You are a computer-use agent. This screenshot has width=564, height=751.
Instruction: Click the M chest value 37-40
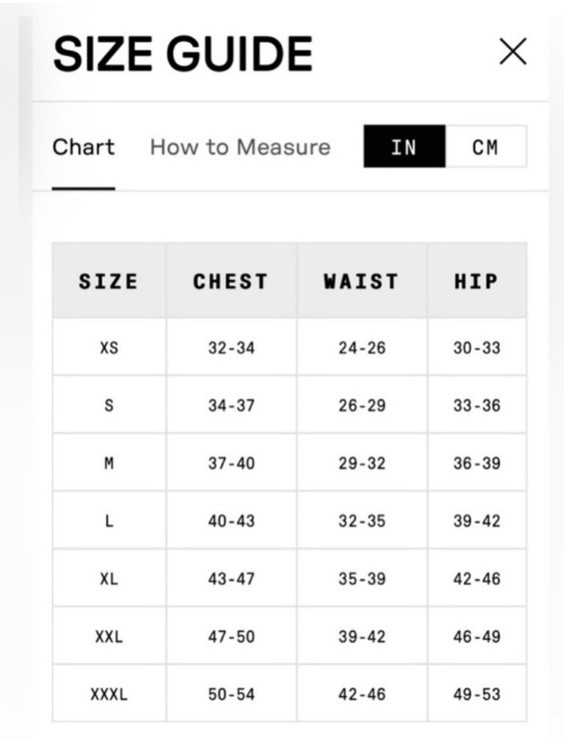[231, 463]
